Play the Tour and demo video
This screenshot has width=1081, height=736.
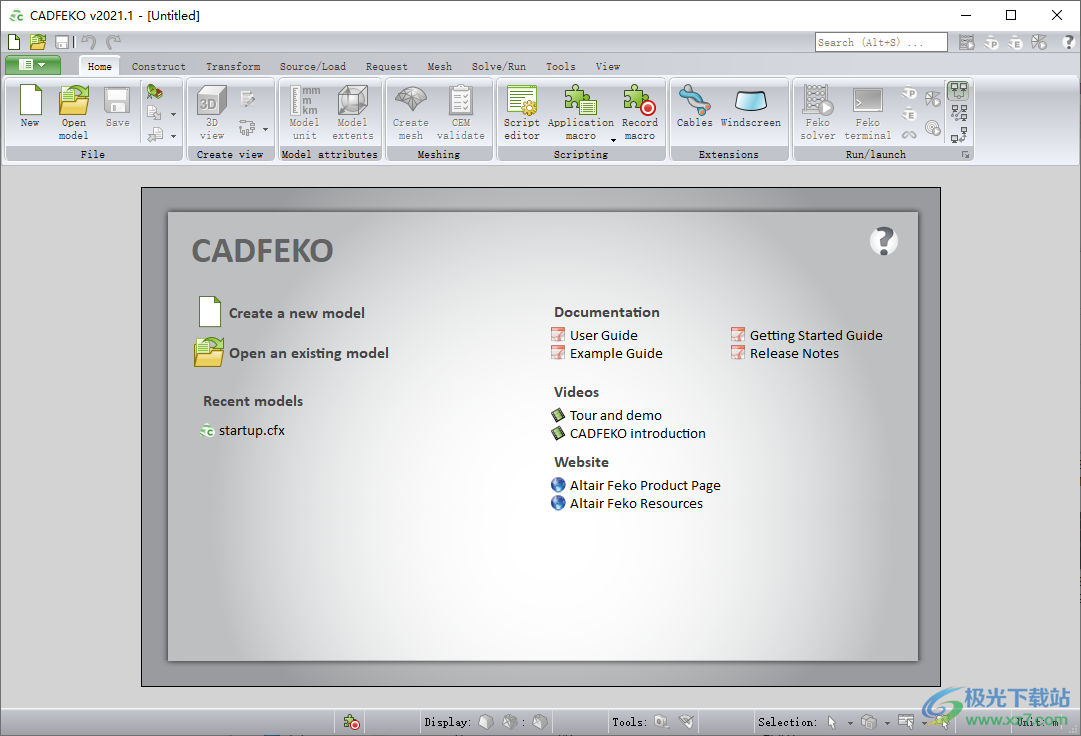point(607,416)
